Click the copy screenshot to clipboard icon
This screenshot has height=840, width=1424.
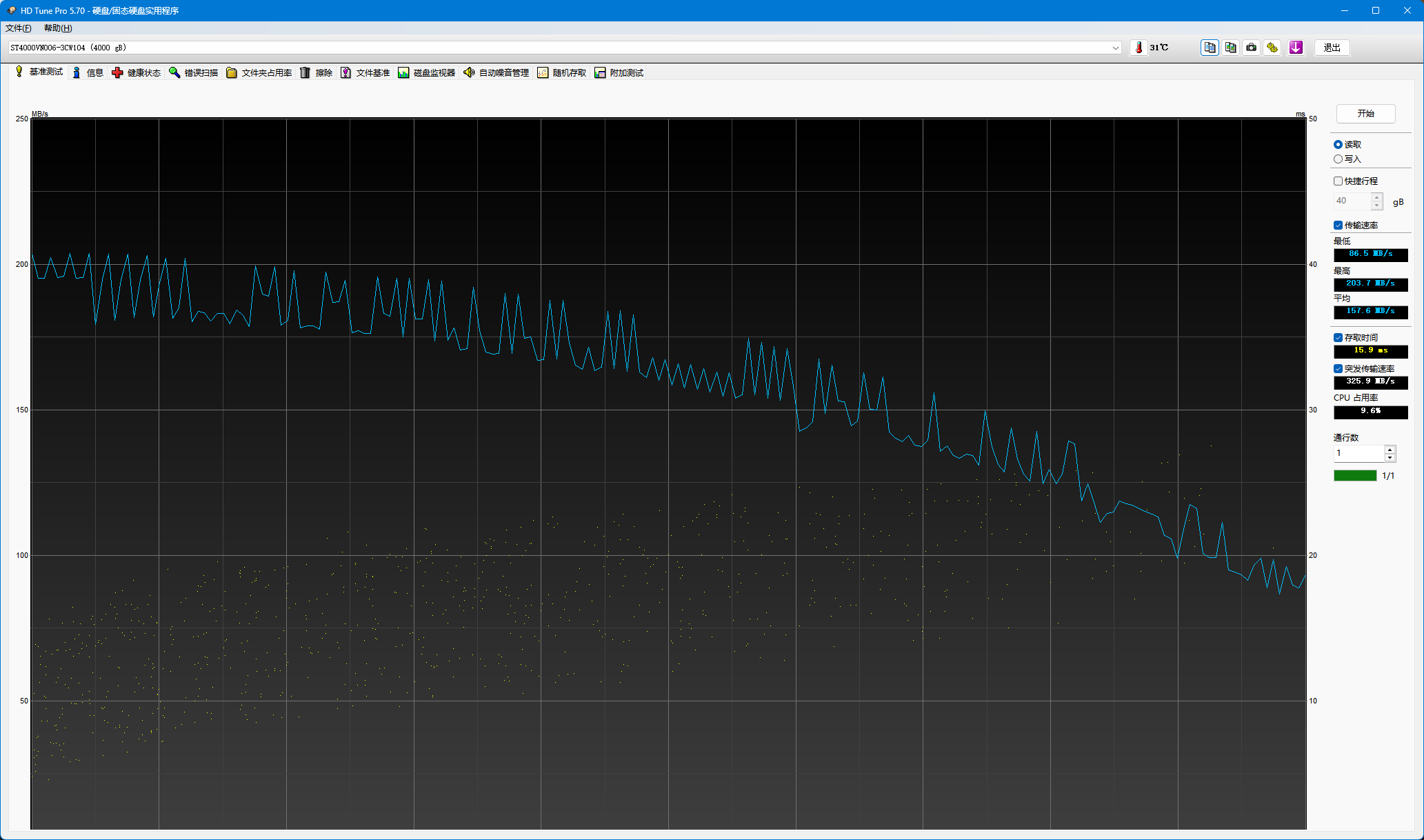tap(1230, 48)
